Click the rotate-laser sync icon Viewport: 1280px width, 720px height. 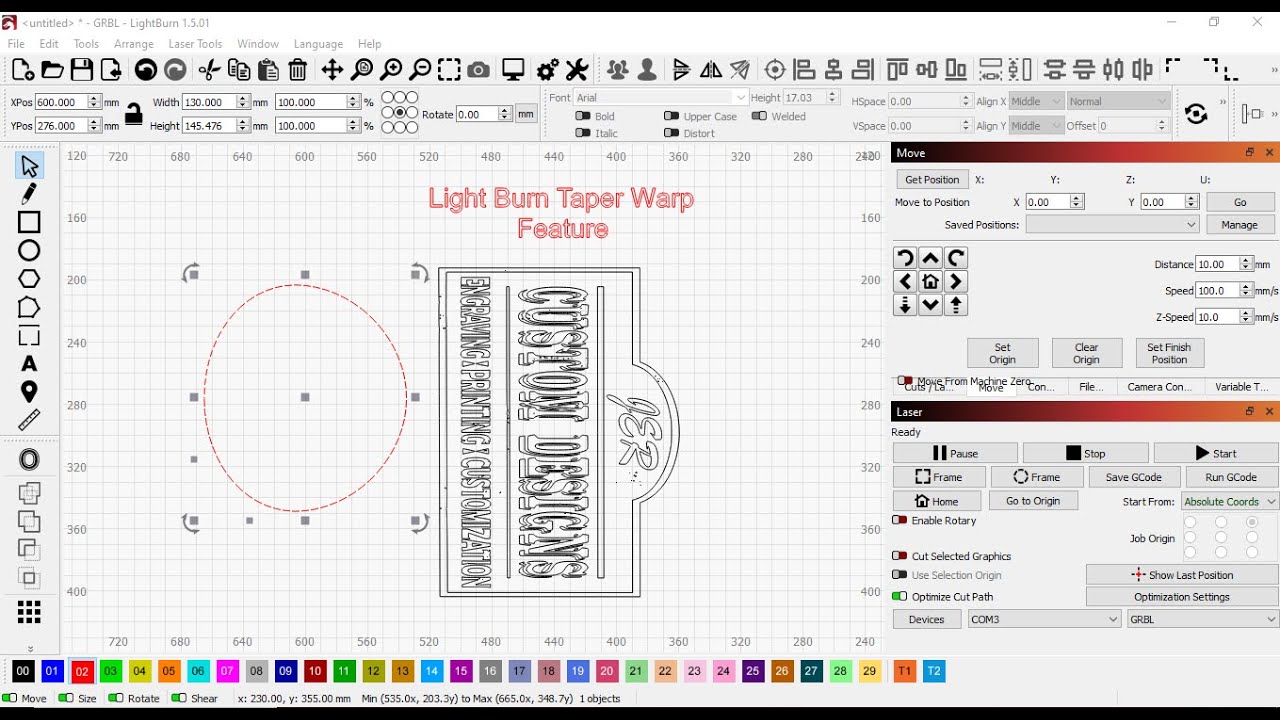[x=1196, y=114]
